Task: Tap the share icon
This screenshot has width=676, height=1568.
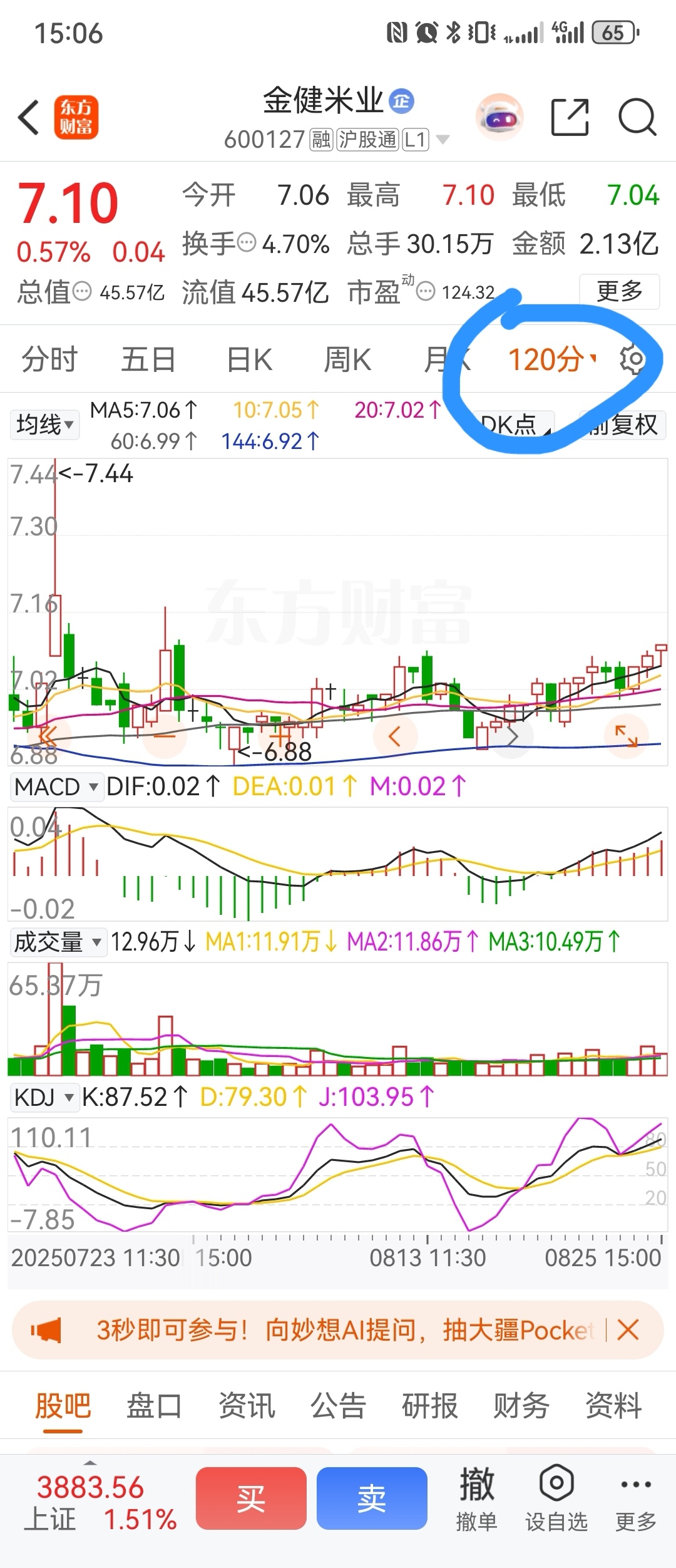Action: pos(570,117)
